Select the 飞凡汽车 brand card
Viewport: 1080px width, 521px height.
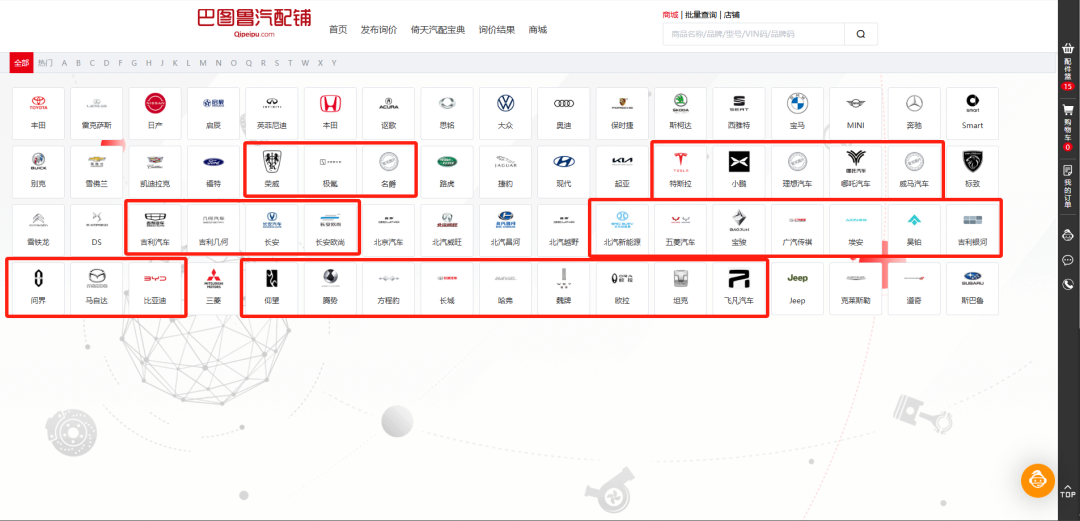pos(739,289)
